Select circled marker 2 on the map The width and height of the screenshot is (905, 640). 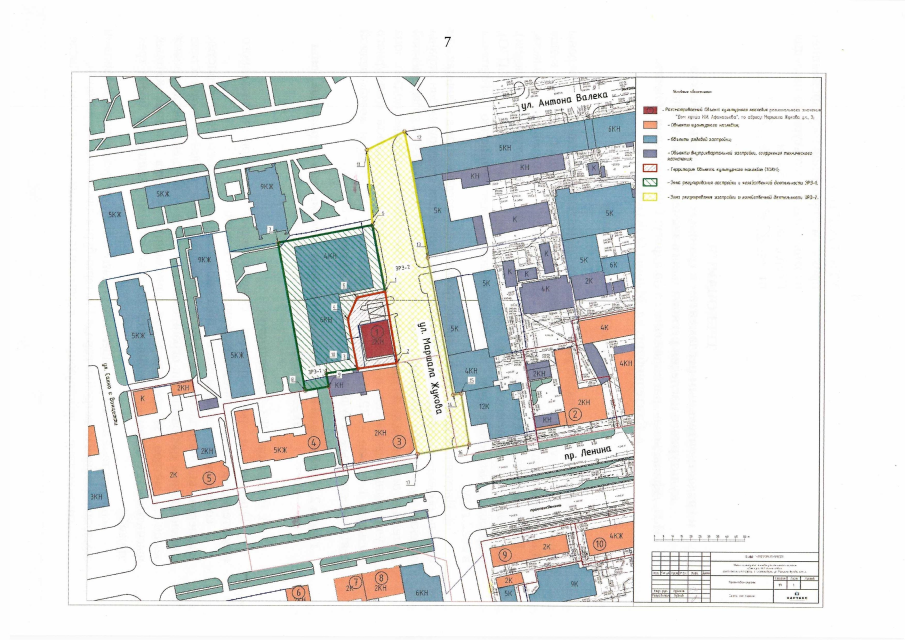[575, 415]
